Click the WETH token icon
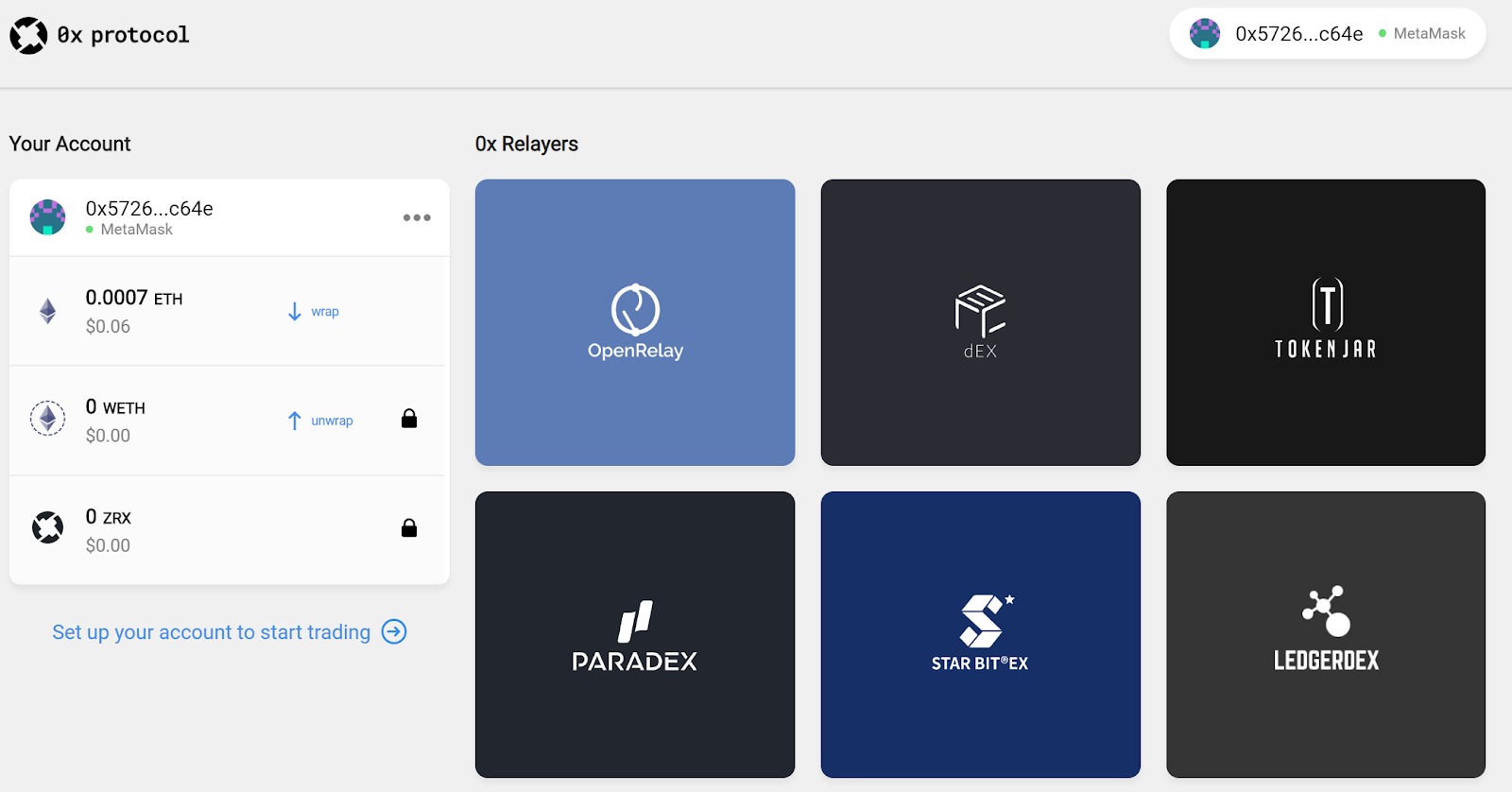The height and width of the screenshot is (792, 1512). click(47, 418)
